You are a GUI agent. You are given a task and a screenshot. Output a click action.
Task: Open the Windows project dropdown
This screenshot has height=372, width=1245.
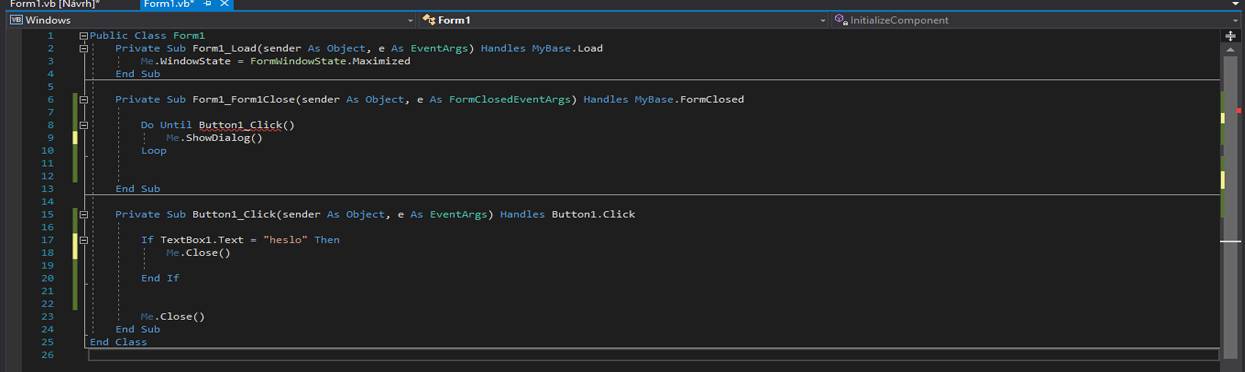[x=212, y=20]
